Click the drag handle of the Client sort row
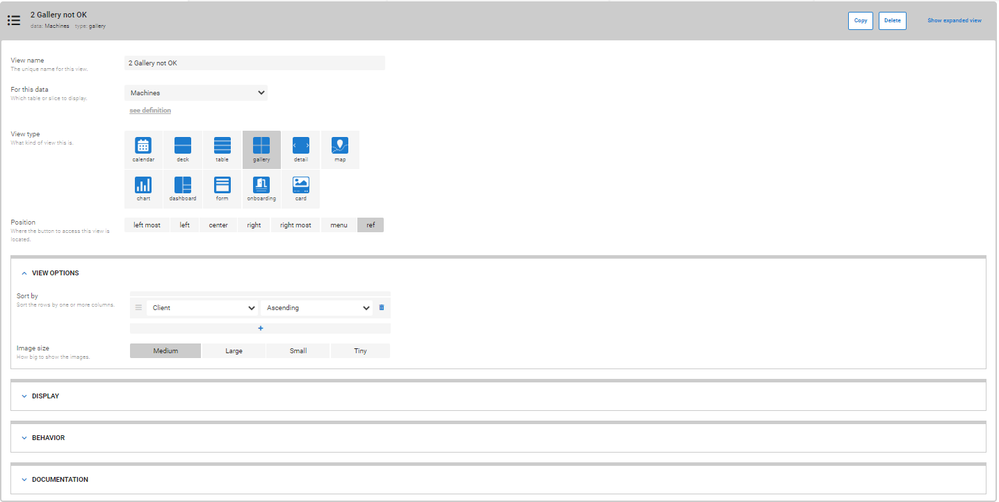Screen dimensions: 999x502 point(138,308)
